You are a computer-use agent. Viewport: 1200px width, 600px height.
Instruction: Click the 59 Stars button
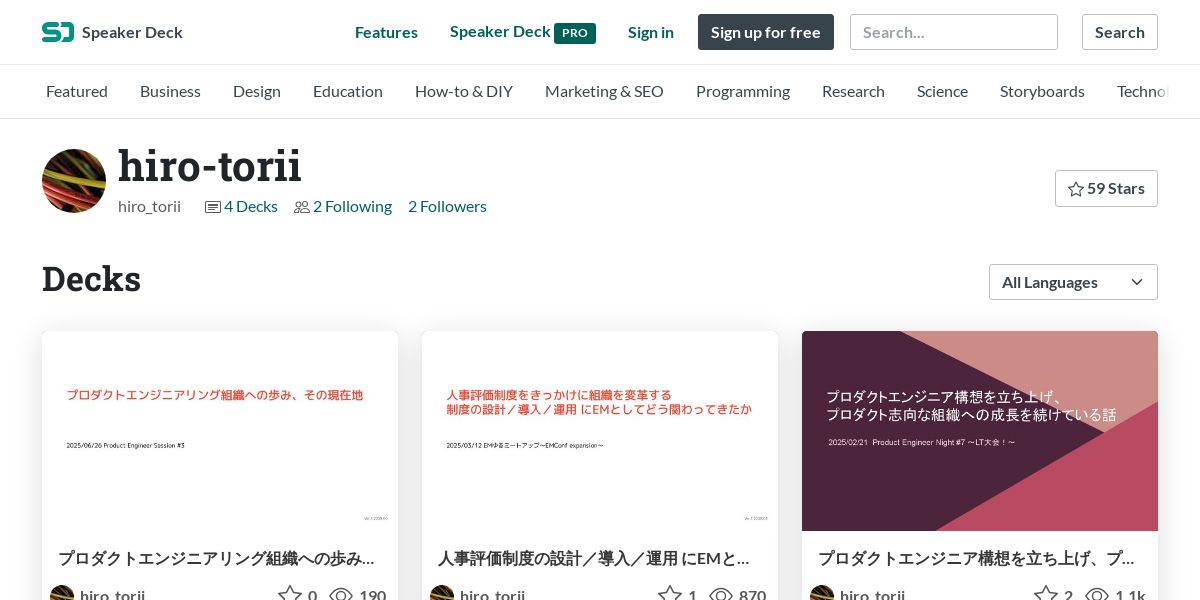(1106, 189)
